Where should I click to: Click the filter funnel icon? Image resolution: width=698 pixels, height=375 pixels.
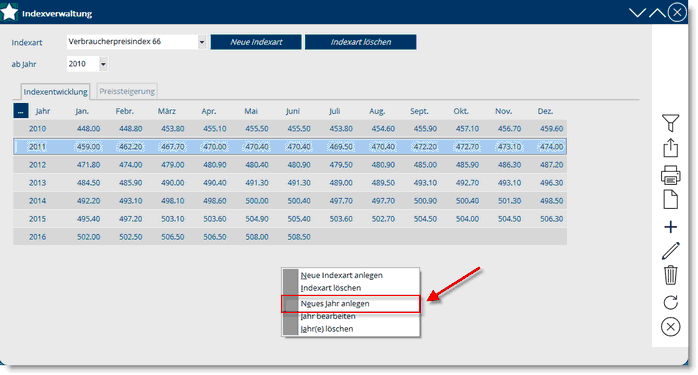[x=670, y=122]
